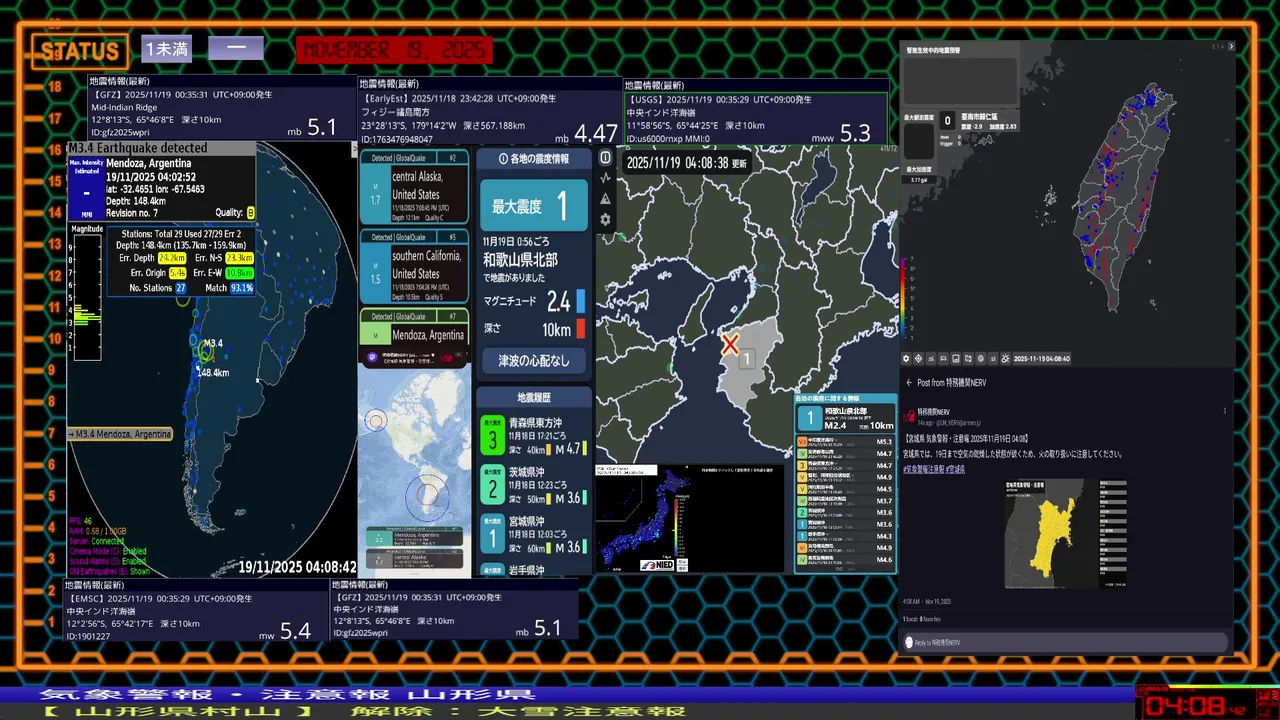
Task: Click the 1未満 intensity indicator
Action: pyautogui.click(x=166, y=49)
